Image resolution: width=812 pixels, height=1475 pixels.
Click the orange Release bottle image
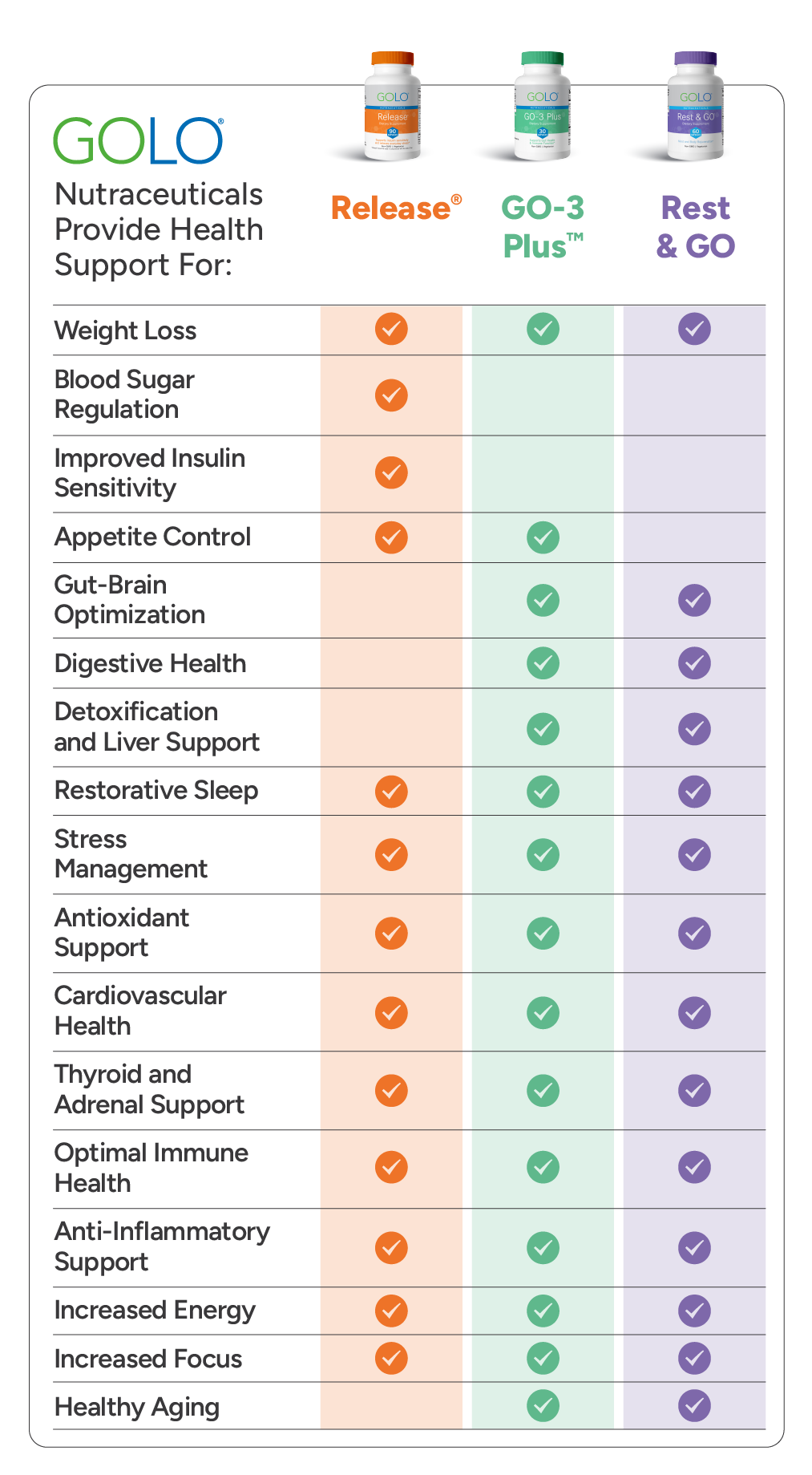[x=392, y=106]
